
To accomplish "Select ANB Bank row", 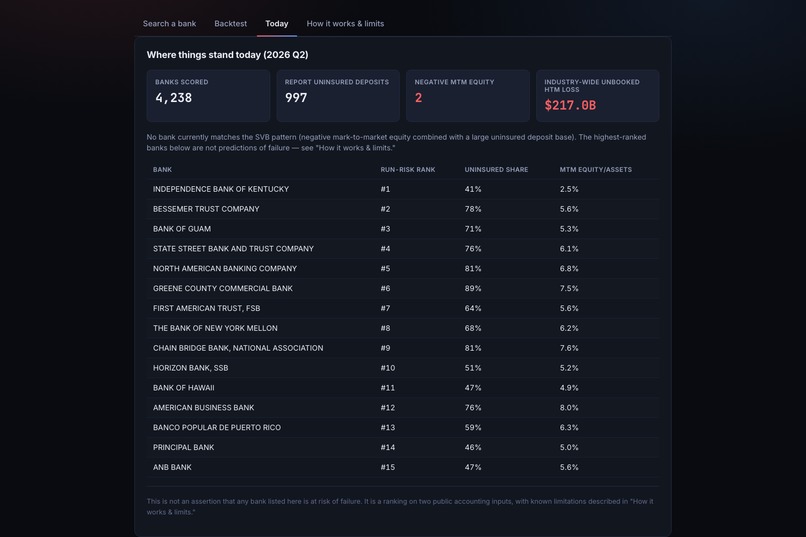I will (402, 467).
